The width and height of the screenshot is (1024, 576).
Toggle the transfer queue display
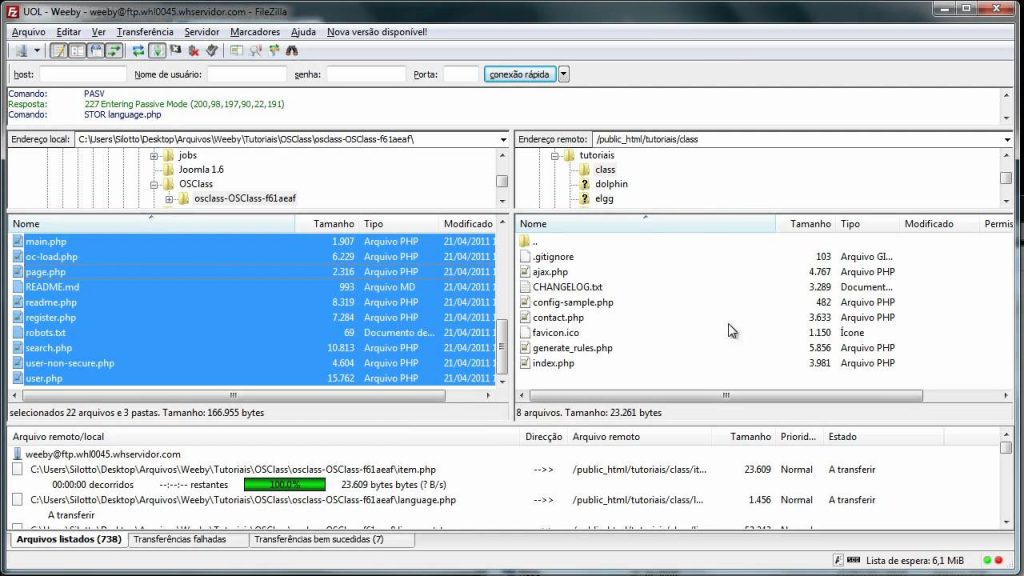click(x=114, y=50)
